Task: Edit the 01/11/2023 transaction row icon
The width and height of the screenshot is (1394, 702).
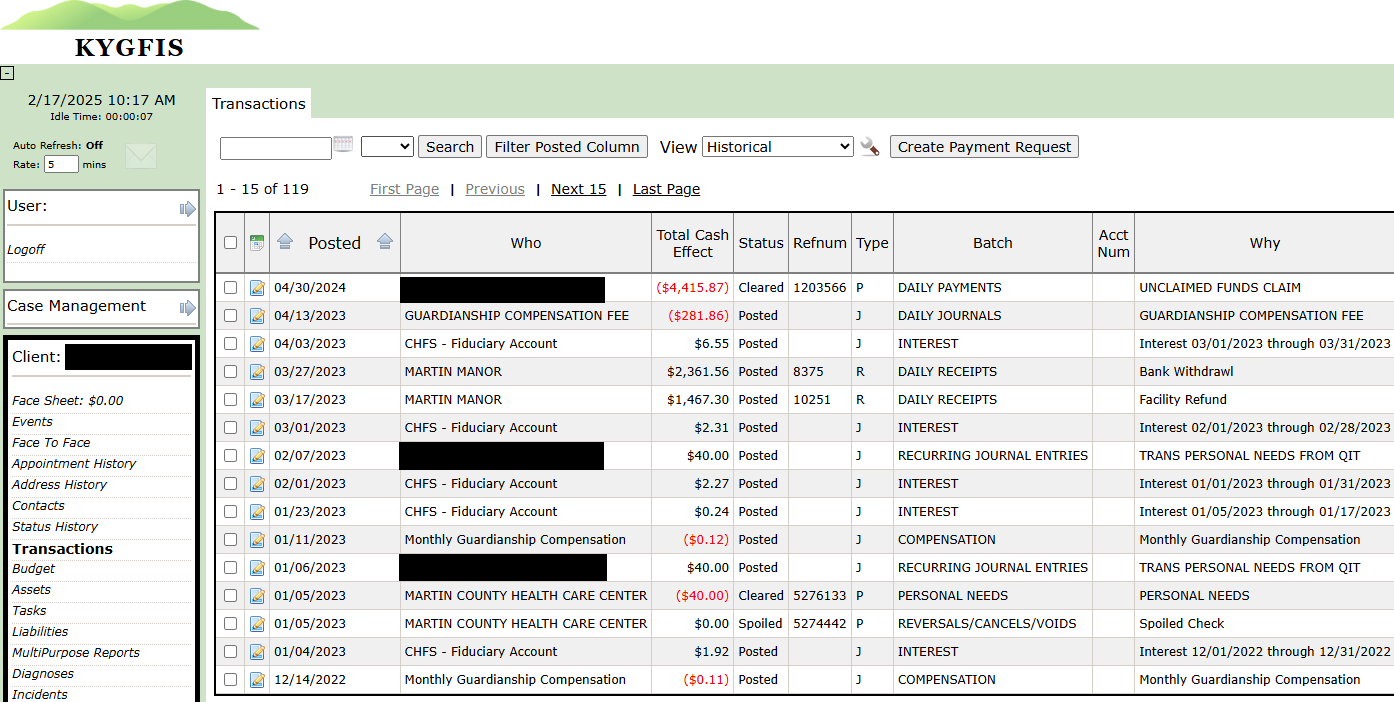Action: tap(257, 540)
